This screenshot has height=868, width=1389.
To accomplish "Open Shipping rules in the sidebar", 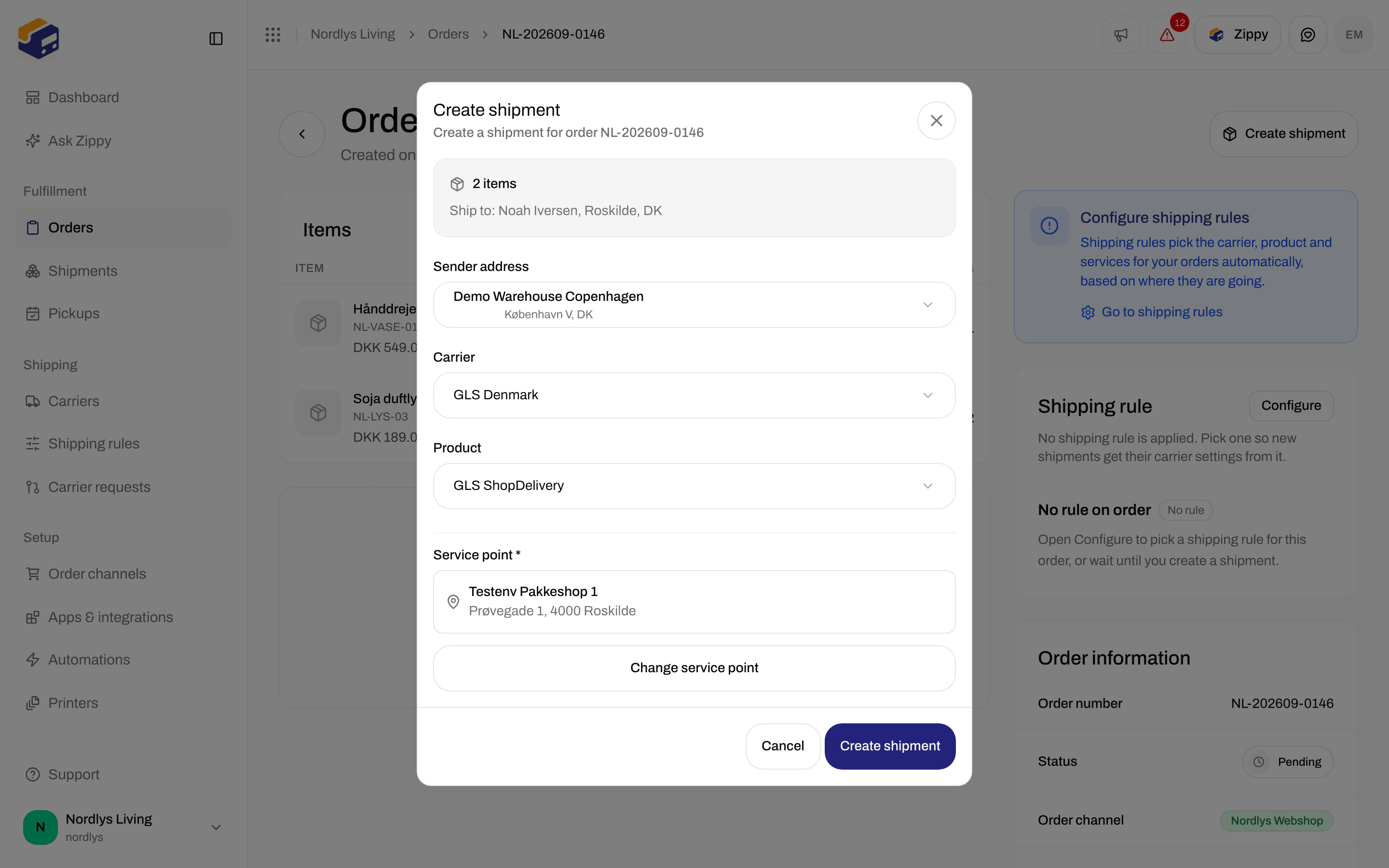I will [x=123, y=444].
